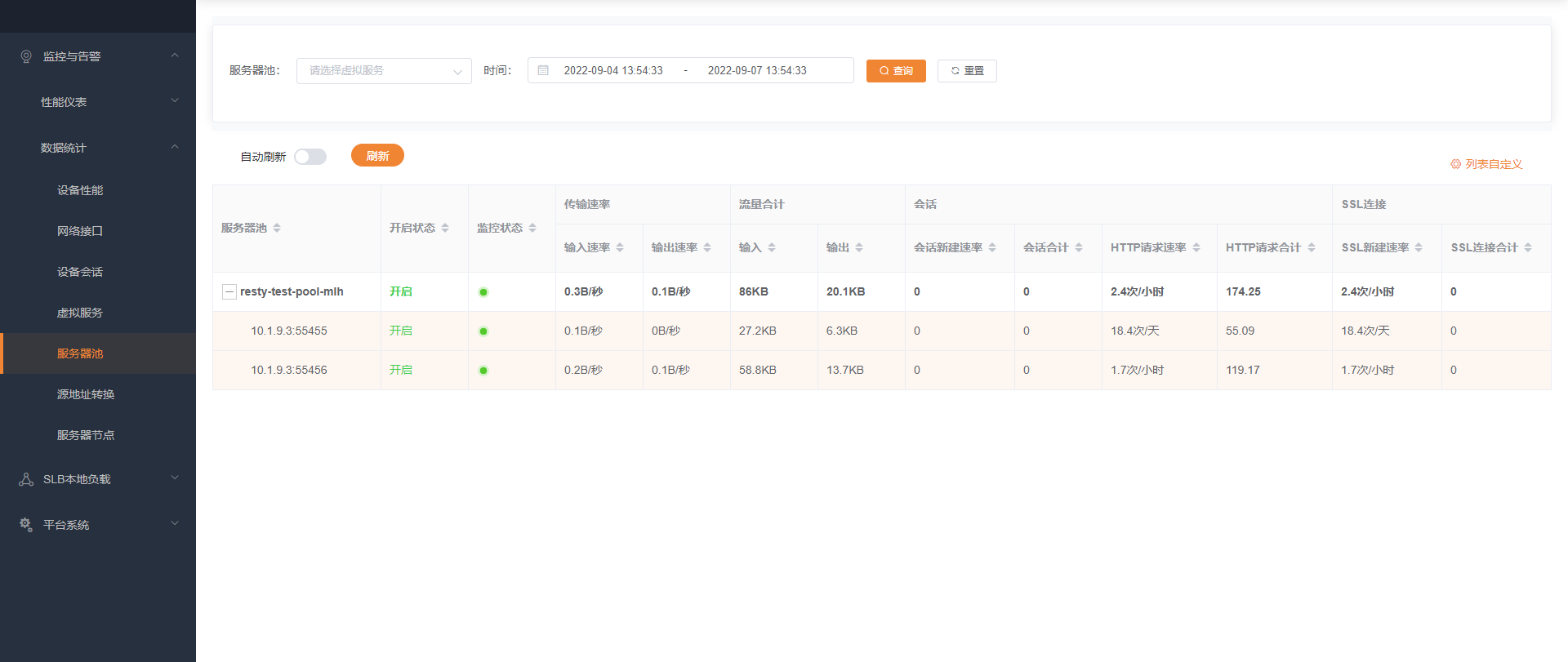The height and width of the screenshot is (662, 1568).
Task: Select 虚拟服务 from the sidebar
Action: coord(80,313)
